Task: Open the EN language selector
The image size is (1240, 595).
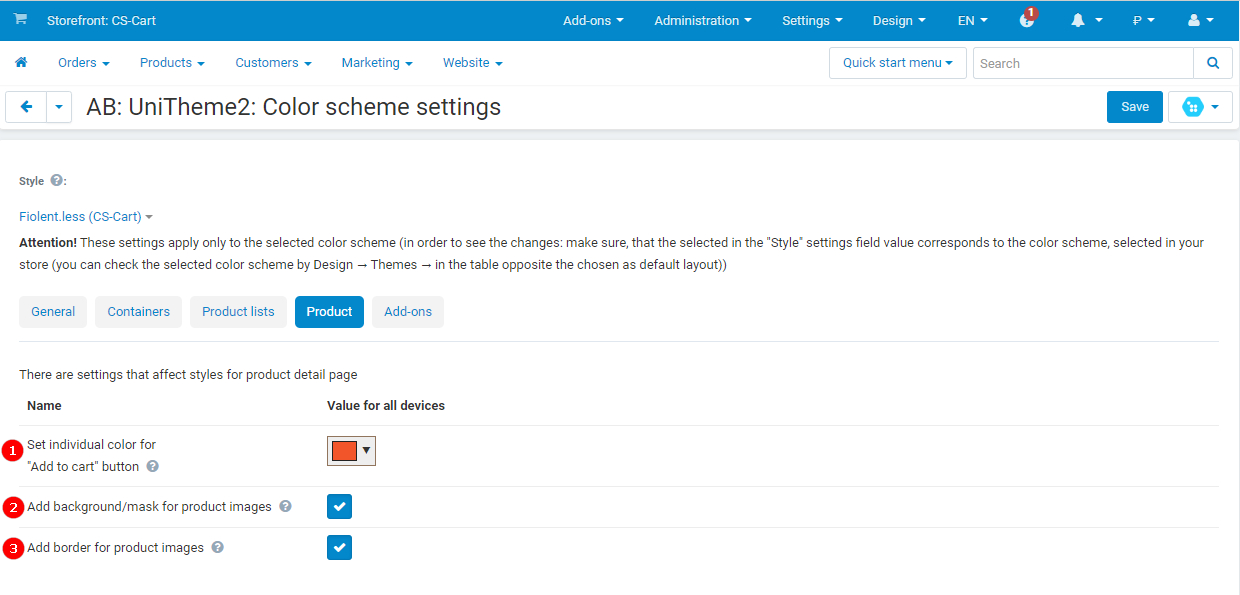Action: coord(972,21)
